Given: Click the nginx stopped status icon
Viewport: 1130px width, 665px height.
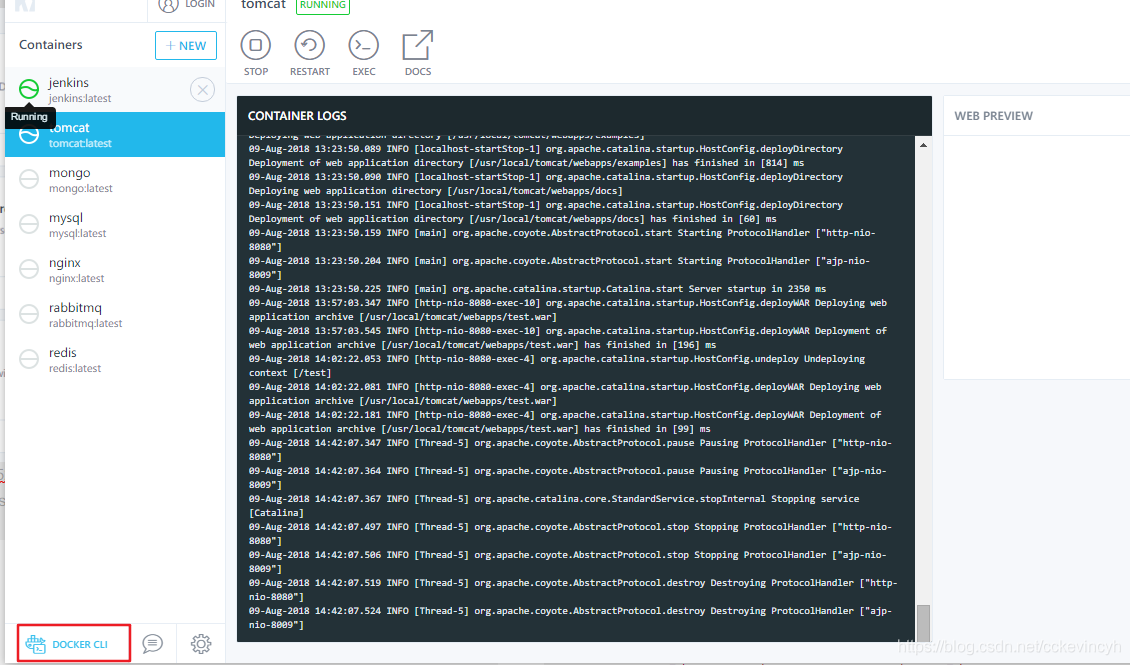Looking at the screenshot, I should tap(29, 269).
